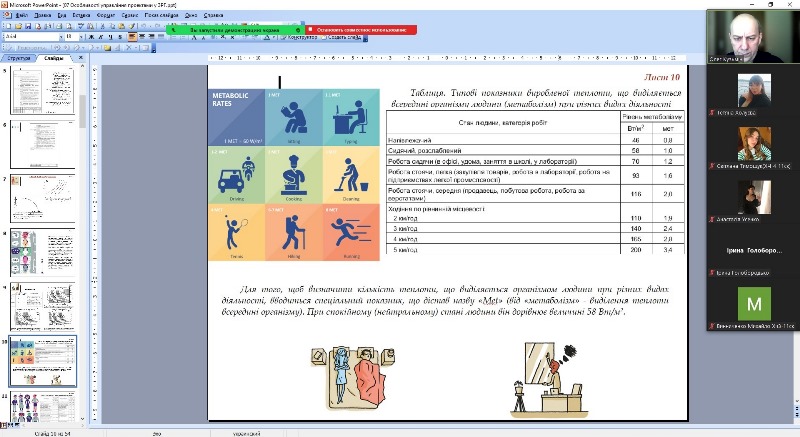
Task: Center align text in formatting toolbar
Action: 142,37
